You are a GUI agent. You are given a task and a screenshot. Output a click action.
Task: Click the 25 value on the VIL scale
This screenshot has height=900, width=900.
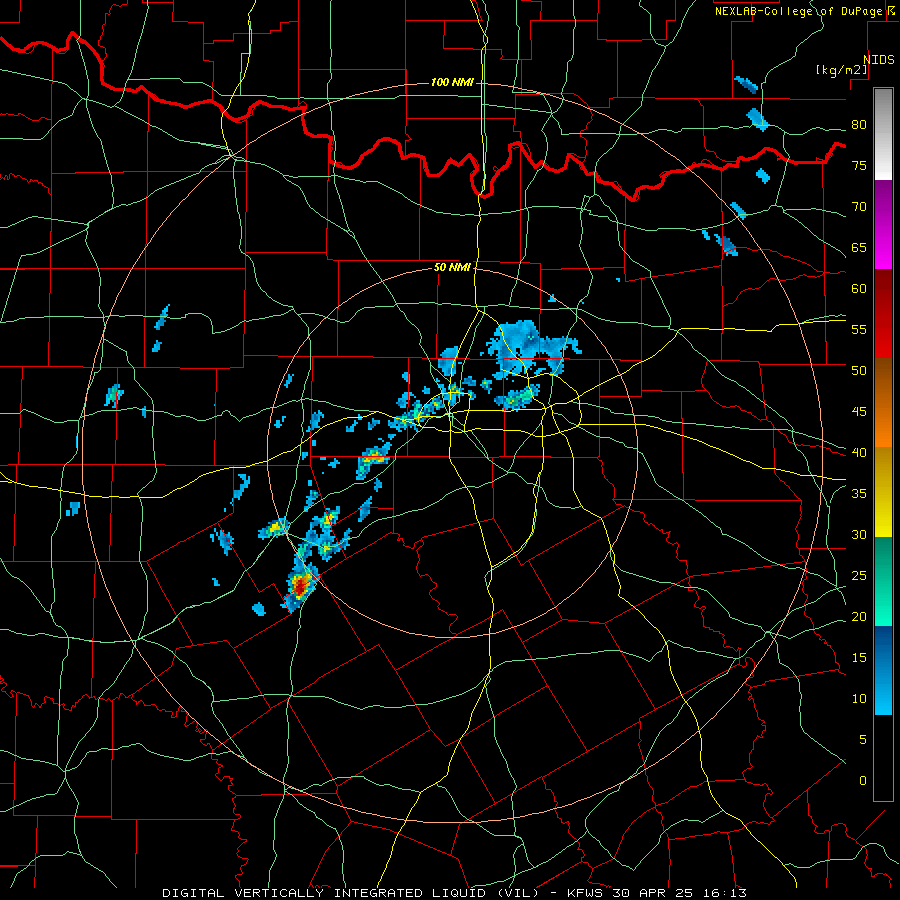tap(859, 576)
